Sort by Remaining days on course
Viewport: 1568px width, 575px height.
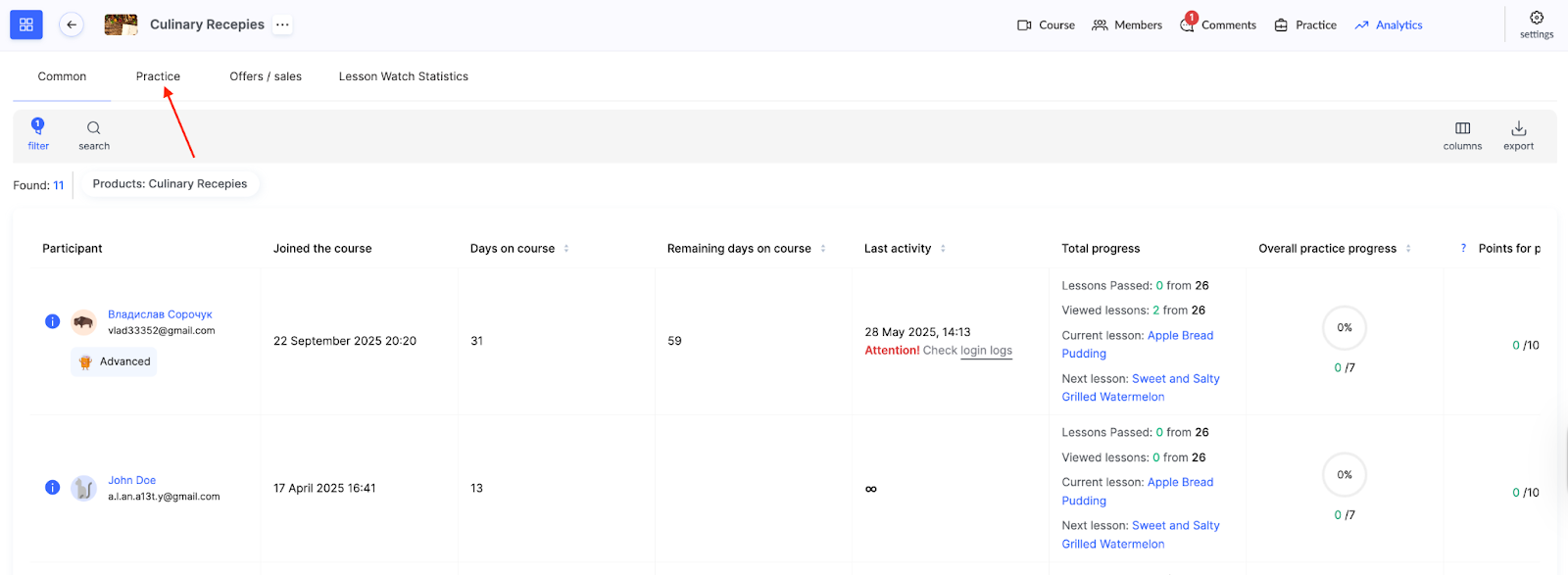[823, 249]
